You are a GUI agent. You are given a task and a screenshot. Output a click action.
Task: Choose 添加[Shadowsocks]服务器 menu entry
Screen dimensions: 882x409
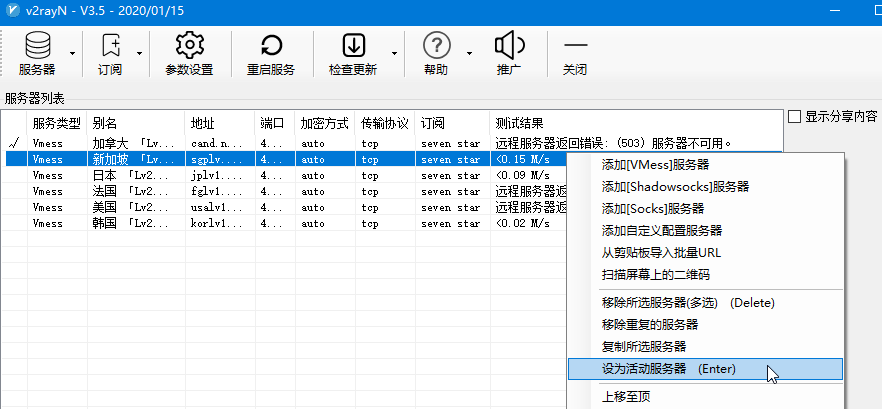[x=705, y=187]
